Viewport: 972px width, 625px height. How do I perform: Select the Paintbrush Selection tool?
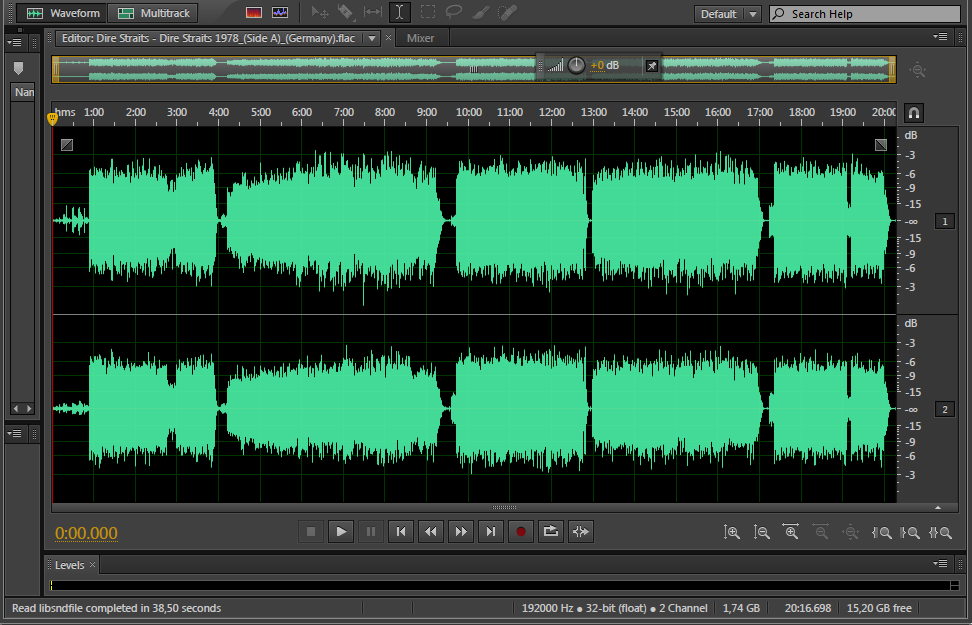click(x=481, y=12)
